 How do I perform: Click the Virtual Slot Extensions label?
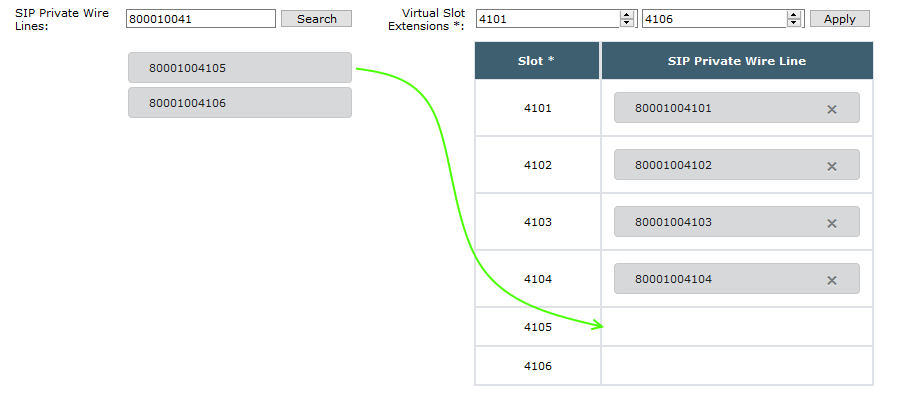[427, 19]
